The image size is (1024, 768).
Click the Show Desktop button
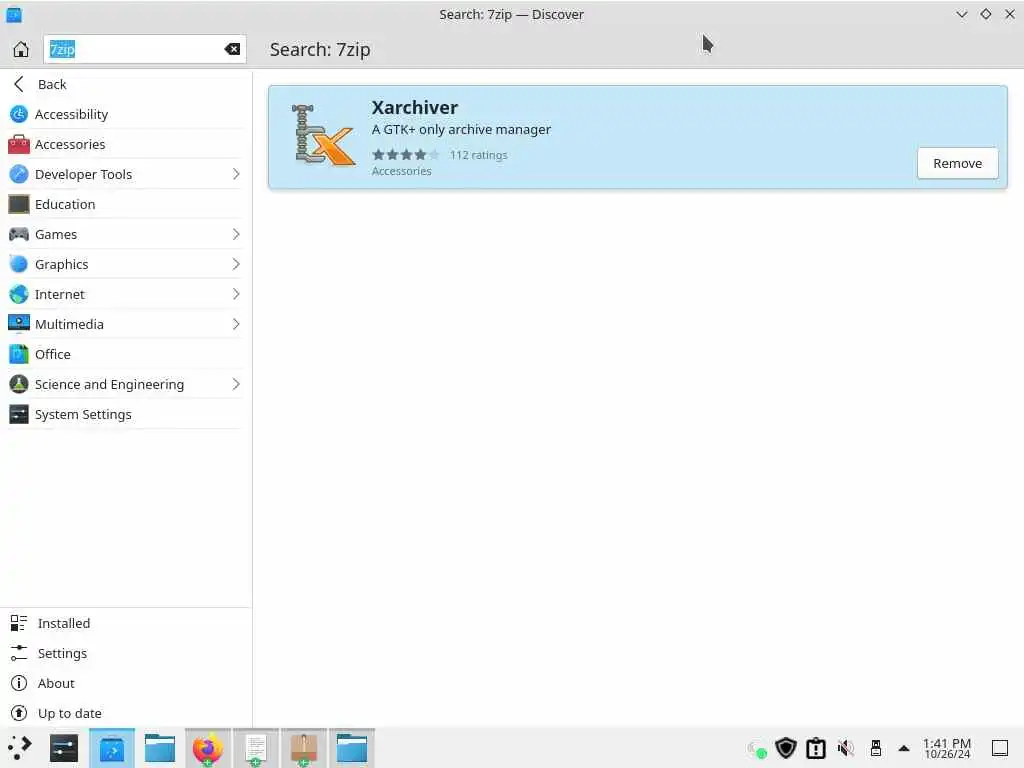point(1000,748)
